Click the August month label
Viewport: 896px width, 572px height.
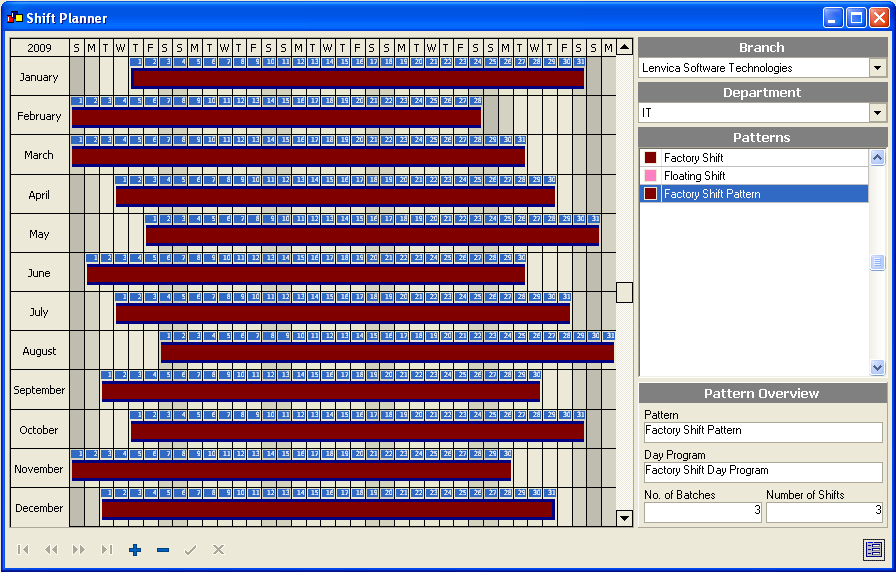click(39, 351)
